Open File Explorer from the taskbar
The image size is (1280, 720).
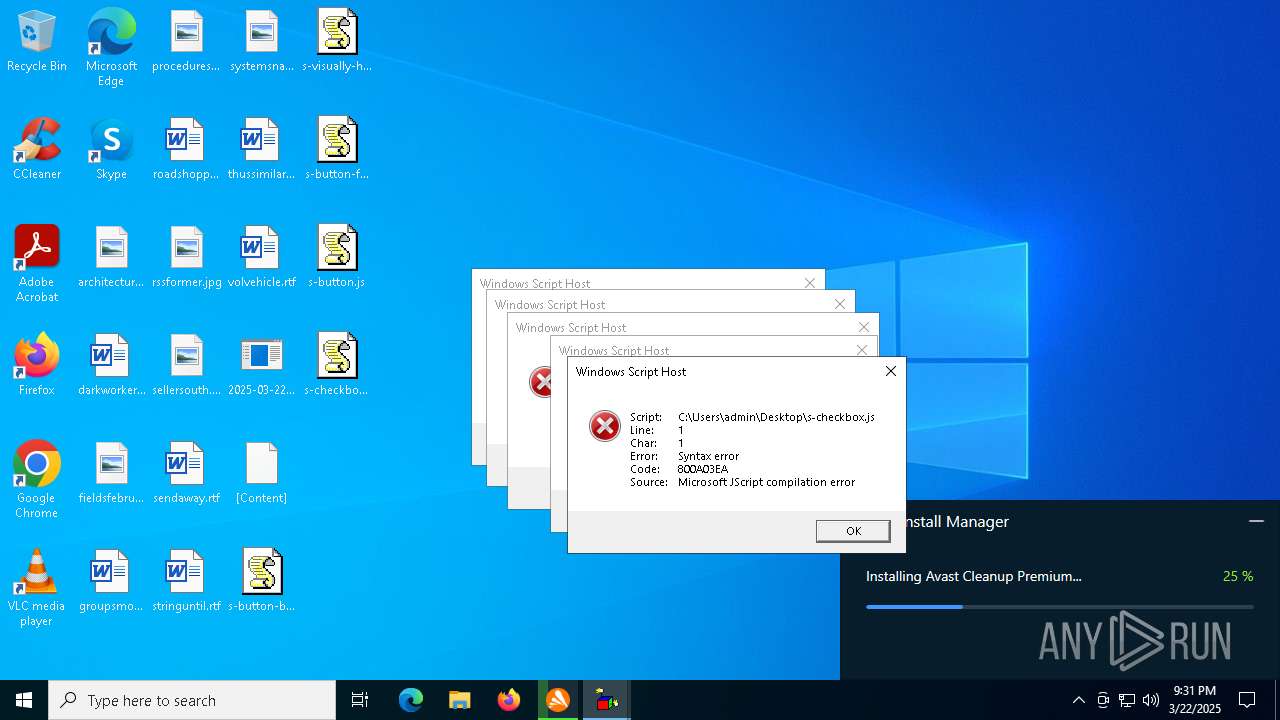(x=459, y=700)
